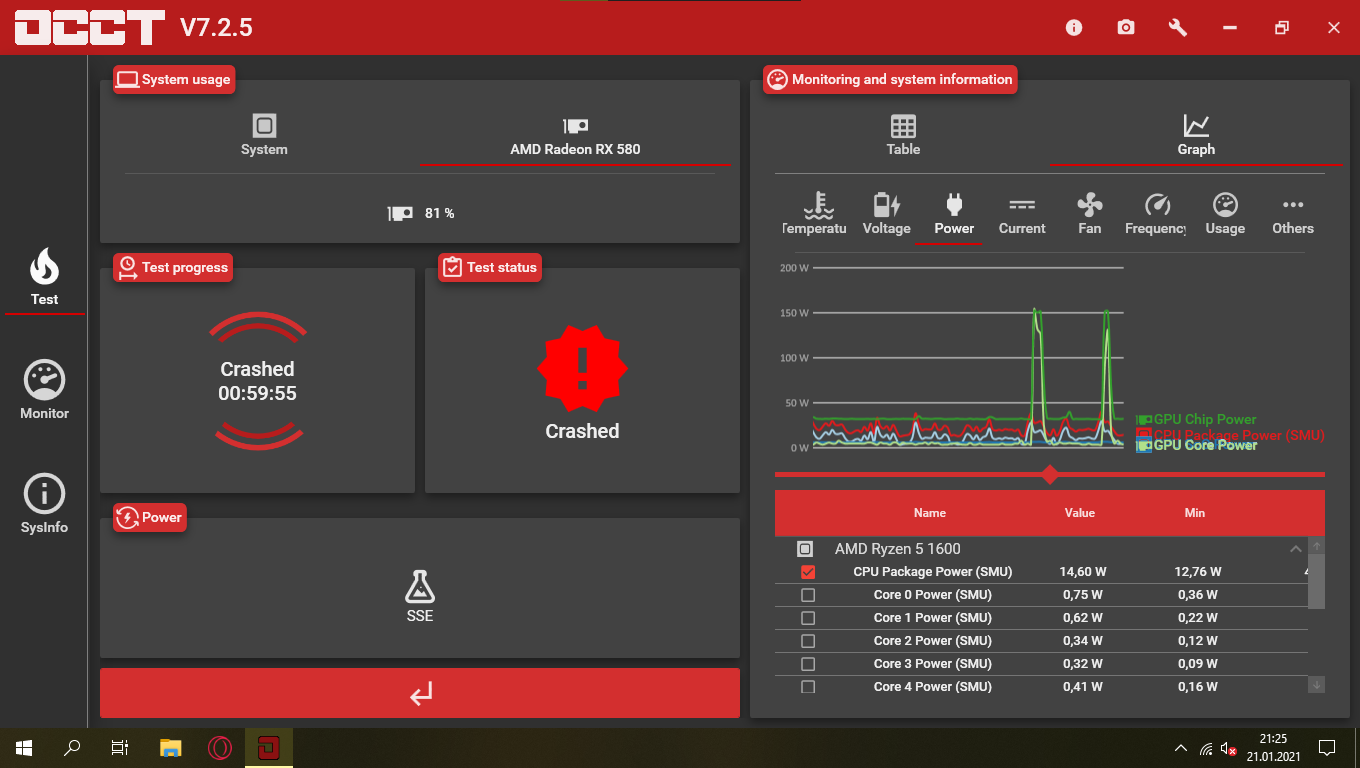Image resolution: width=1360 pixels, height=768 pixels.
Task: Select the AMD Radeon RX 580 tab
Action: (x=575, y=136)
